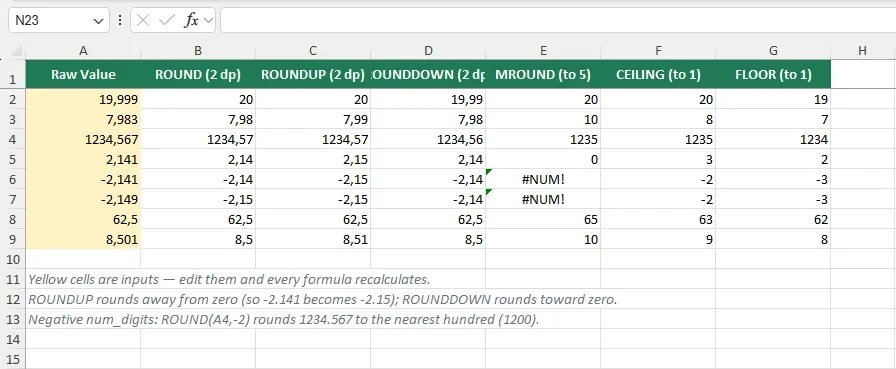Click the note about yellow cells being inputs
Viewport: 896px width, 369px height.
coord(229,279)
